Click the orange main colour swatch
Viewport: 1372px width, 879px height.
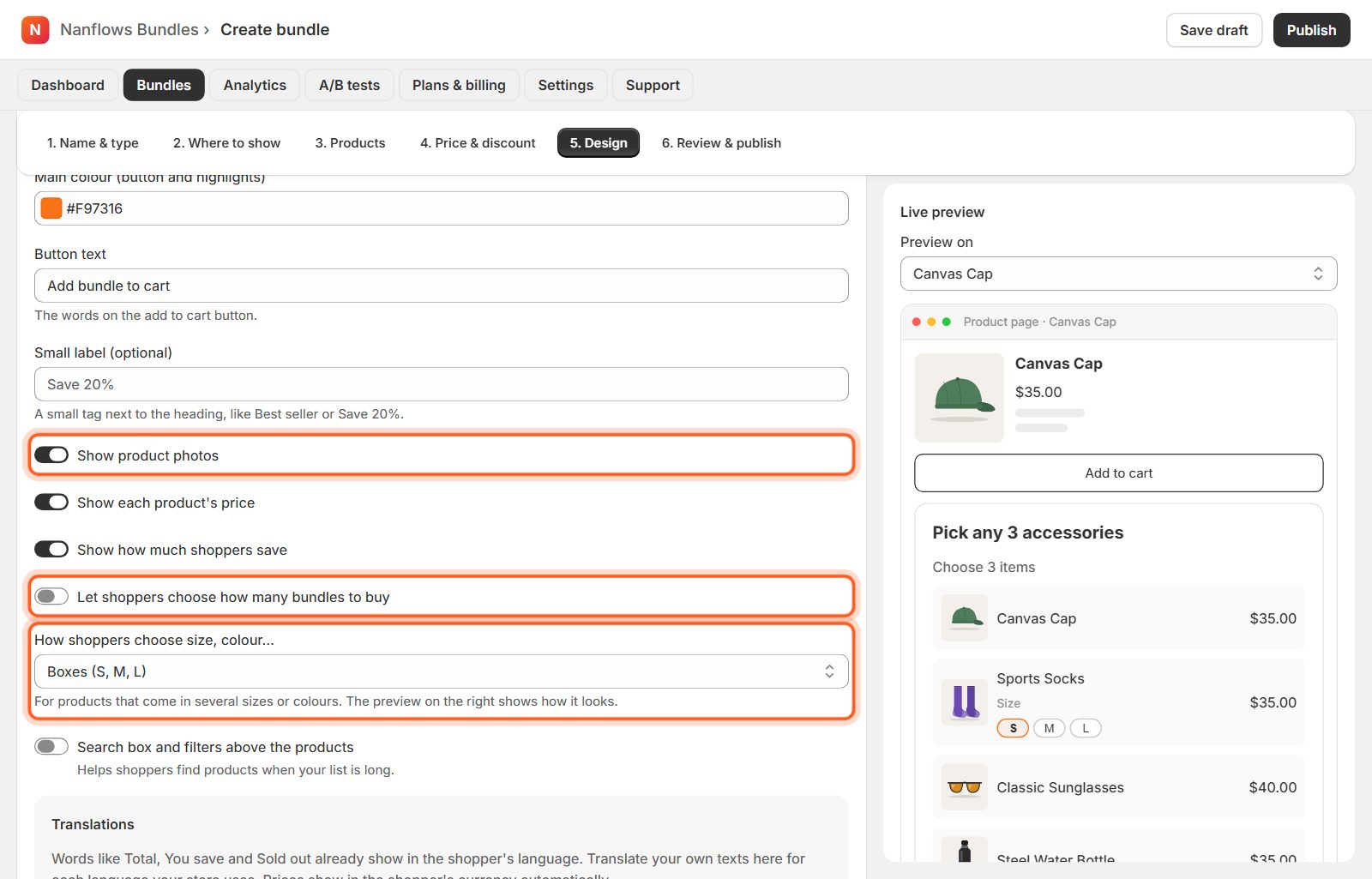click(51, 208)
